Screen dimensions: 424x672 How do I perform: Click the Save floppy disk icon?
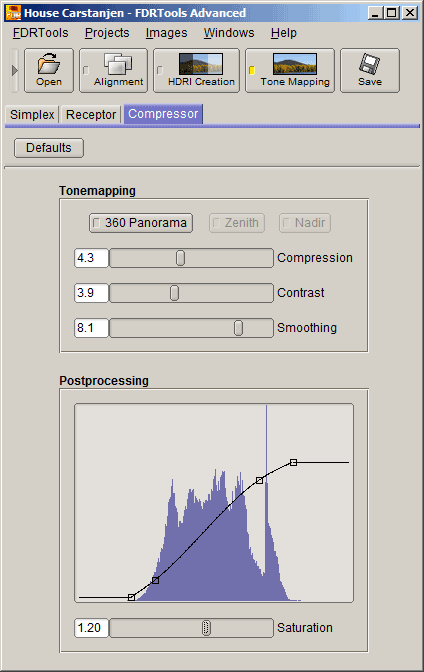point(369,64)
